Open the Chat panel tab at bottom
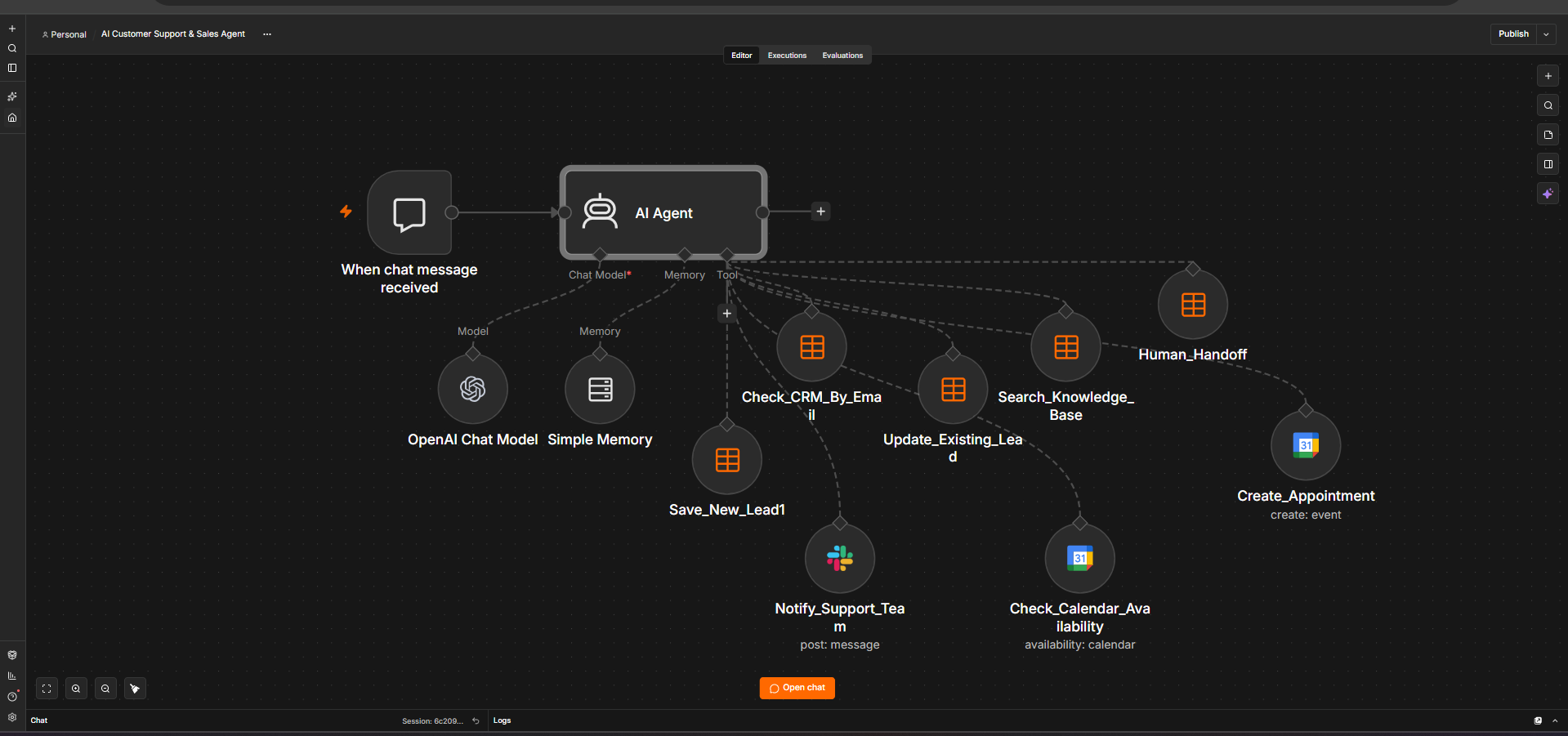Image resolution: width=1568 pixels, height=736 pixels. pos(39,720)
